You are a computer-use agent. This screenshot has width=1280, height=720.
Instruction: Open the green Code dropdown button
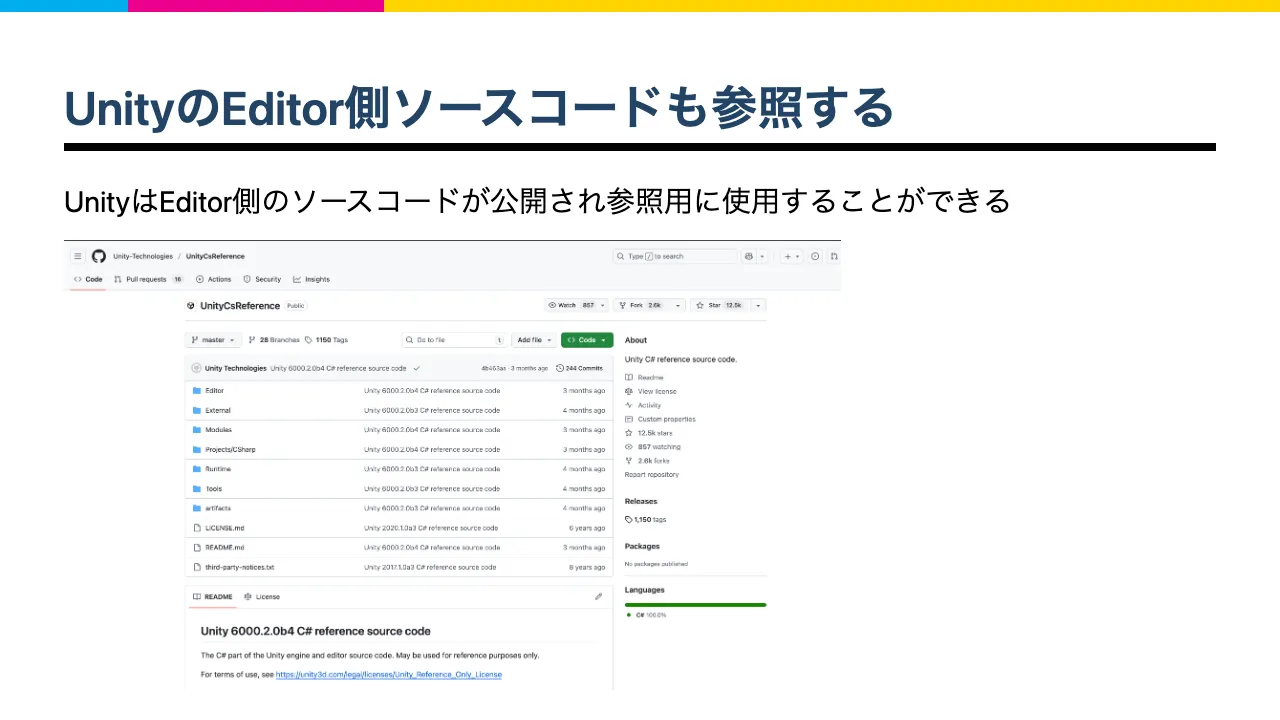pyautogui.click(x=587, y=340)
